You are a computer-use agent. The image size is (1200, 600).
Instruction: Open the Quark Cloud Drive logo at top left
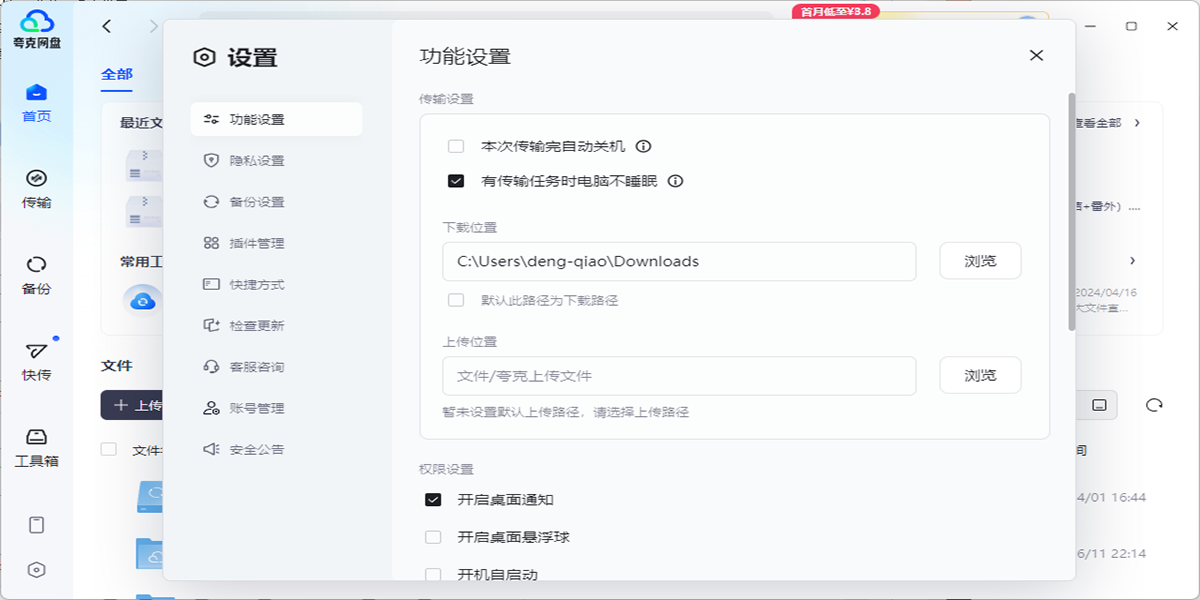[37, 25]
